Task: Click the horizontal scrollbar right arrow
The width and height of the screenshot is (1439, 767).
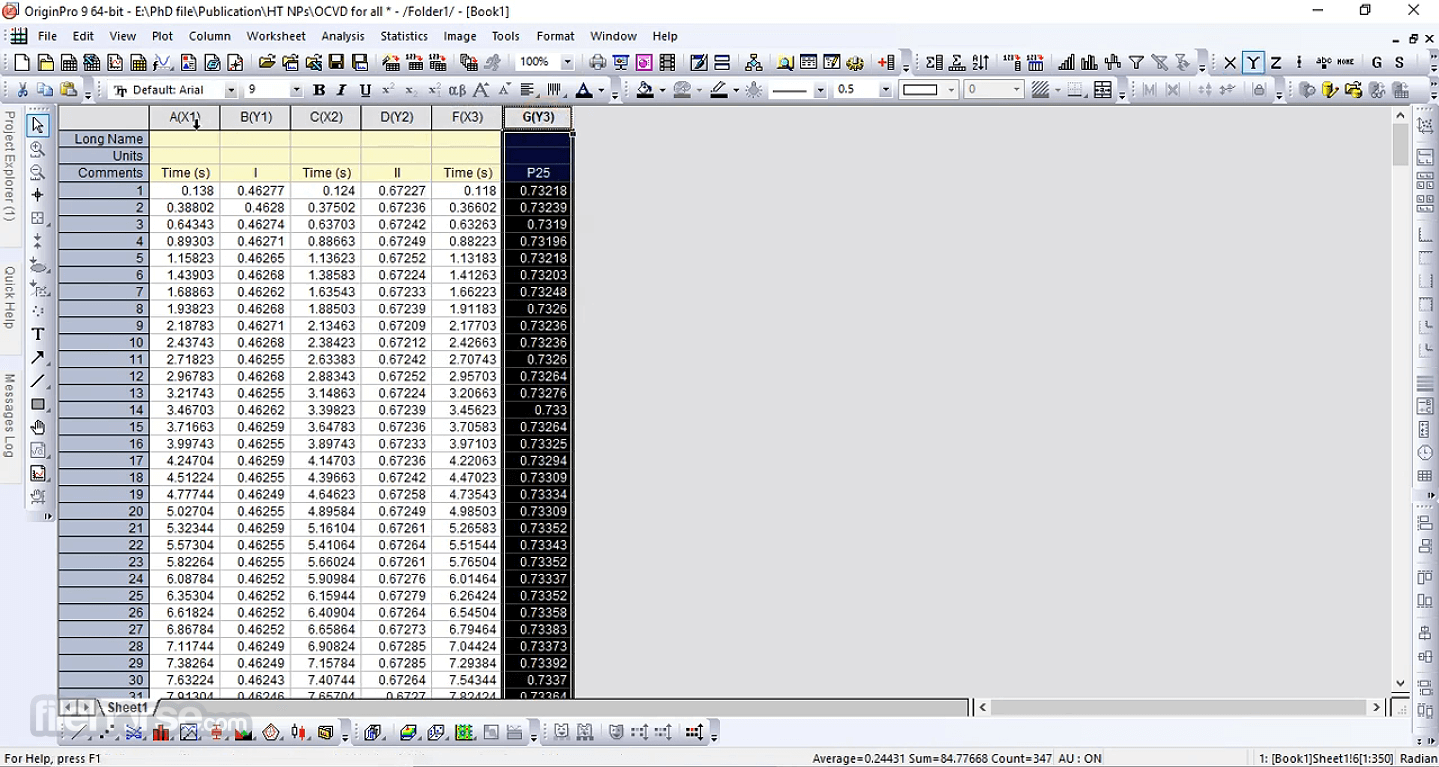Action: pos(1377,707)
